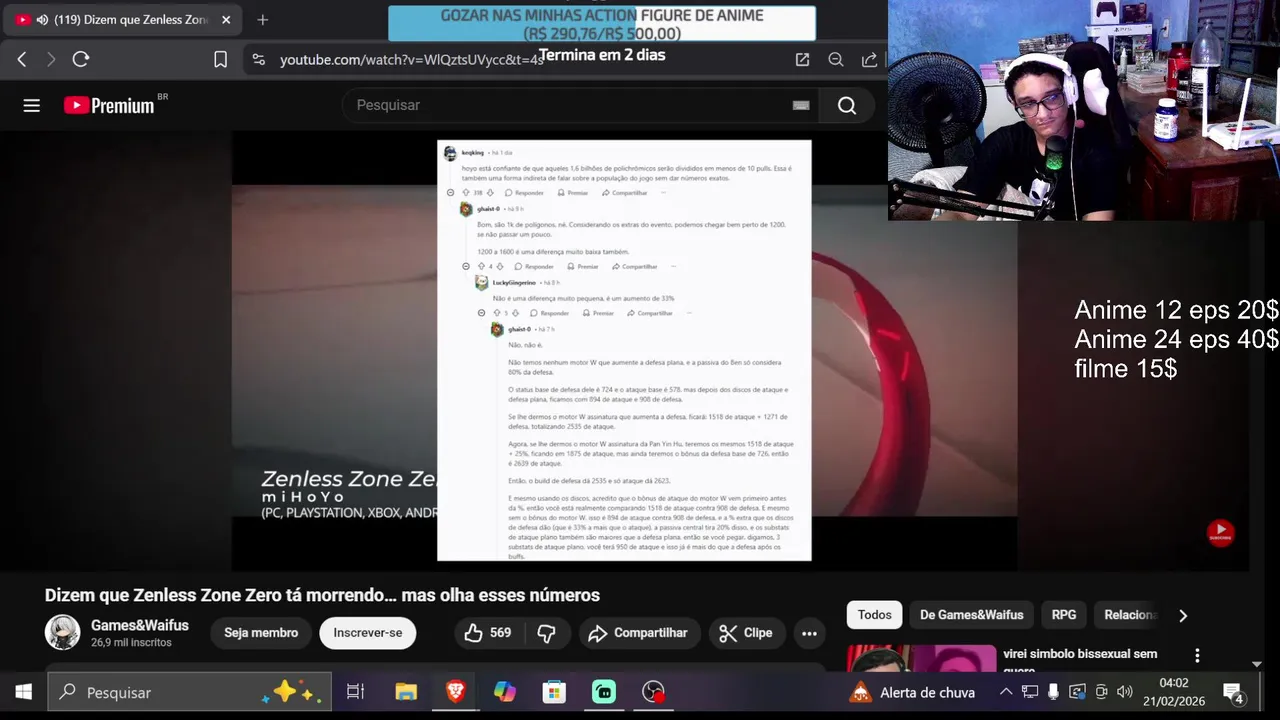Select the RPG filter chip
This screenshot has width=1280, height=720.
1064,615
